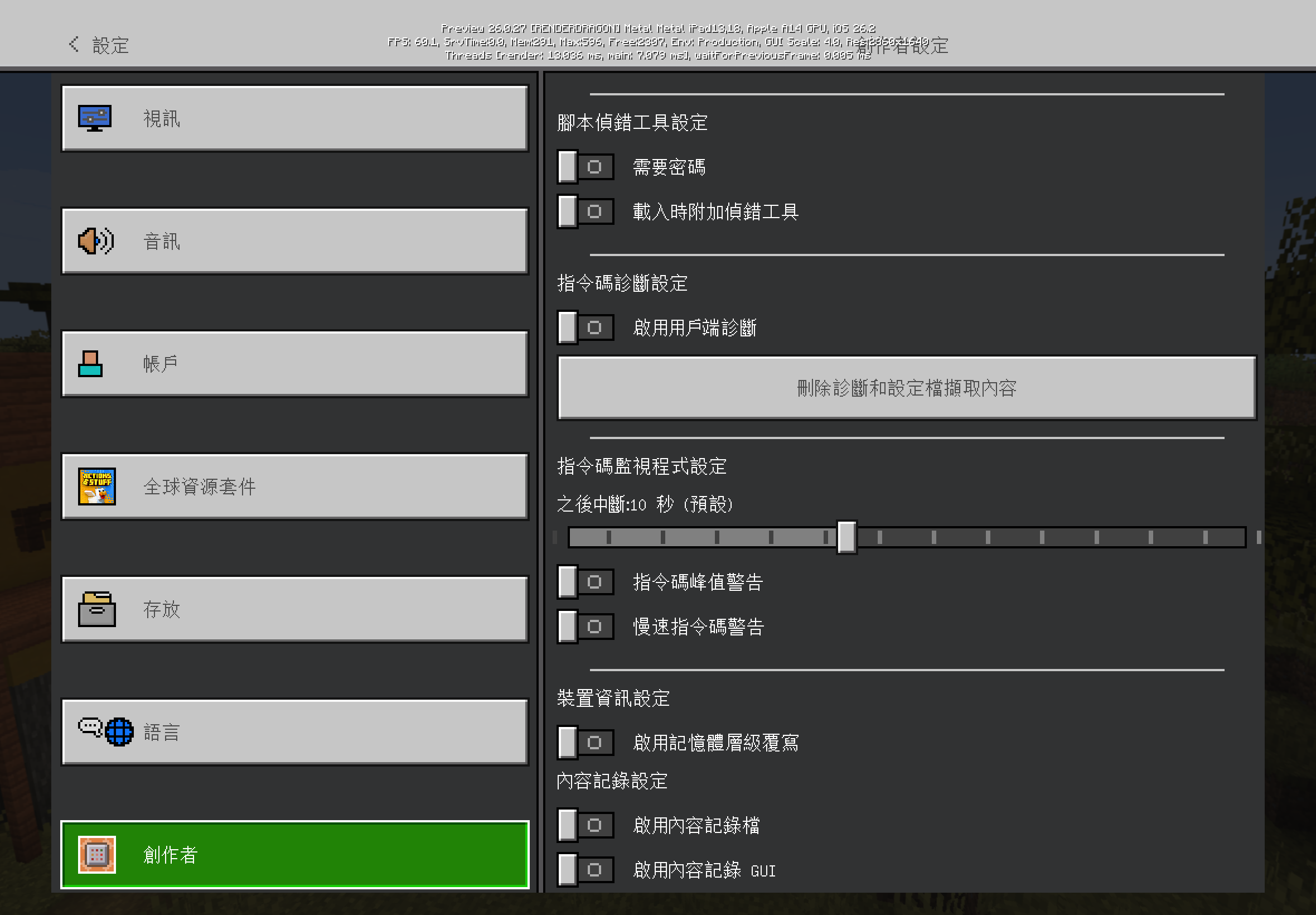1316x915 pixels.
Task: Click the back arrow next to 設定
Action: [74, 44]
